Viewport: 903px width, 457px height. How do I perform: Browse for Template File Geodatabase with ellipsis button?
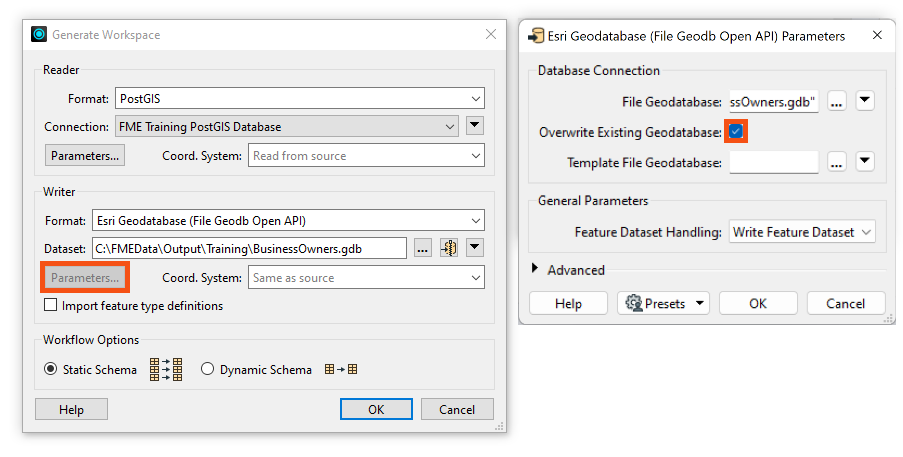[837, 163]
